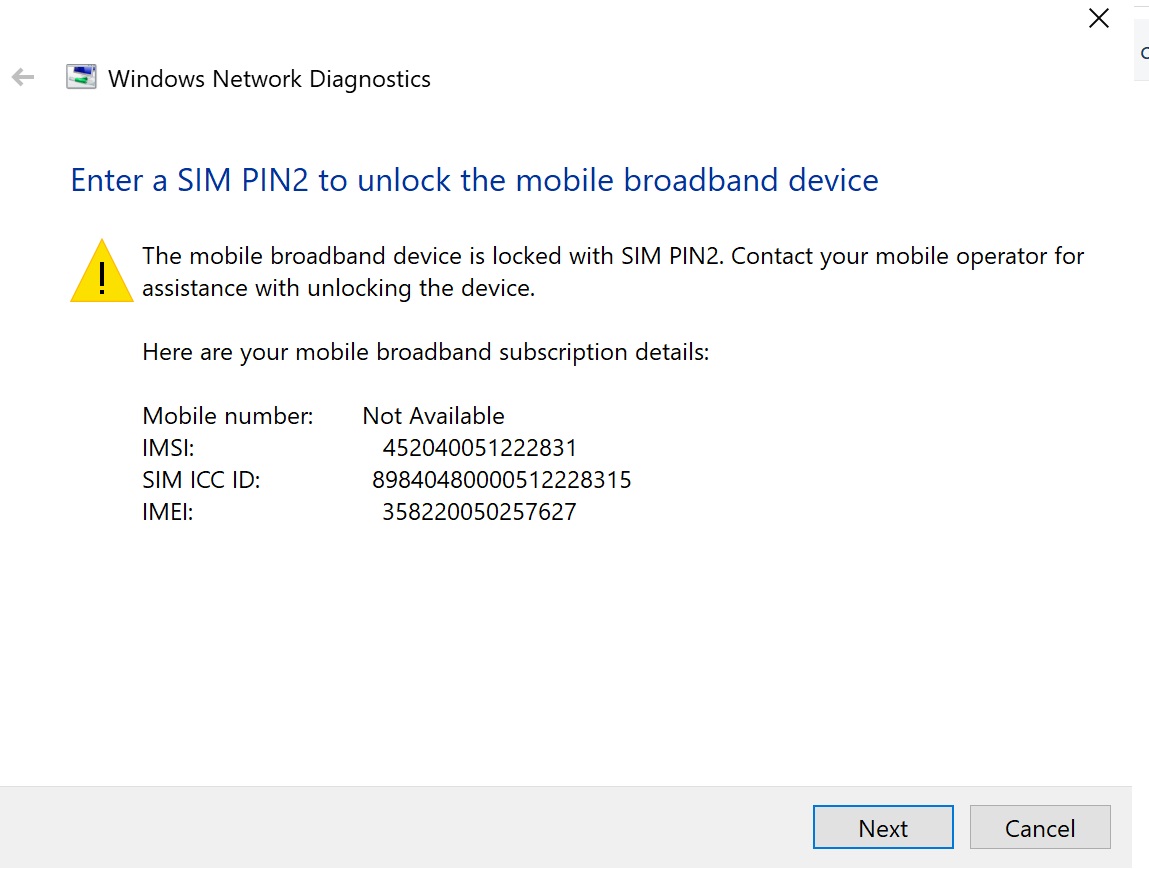Select the greyed back arrow at top left
Screen dimensions: 1149x869
22,76
